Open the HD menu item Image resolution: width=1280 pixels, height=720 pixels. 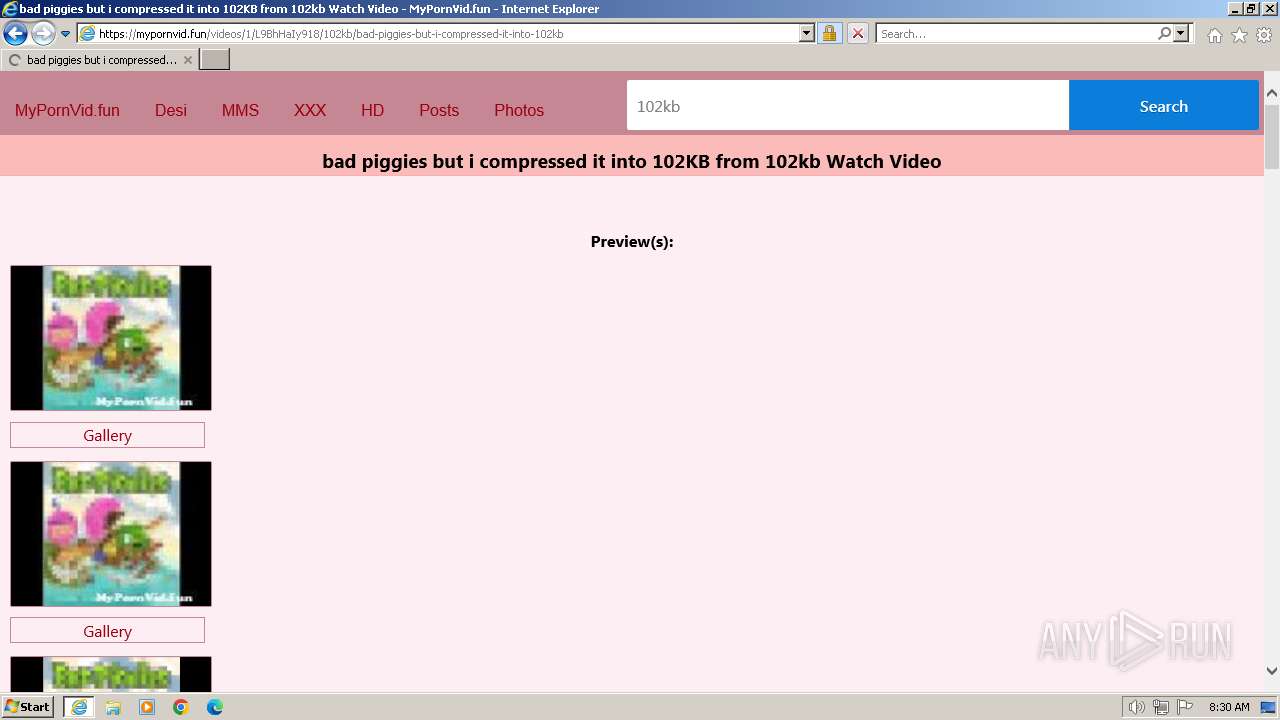(372, 110)
